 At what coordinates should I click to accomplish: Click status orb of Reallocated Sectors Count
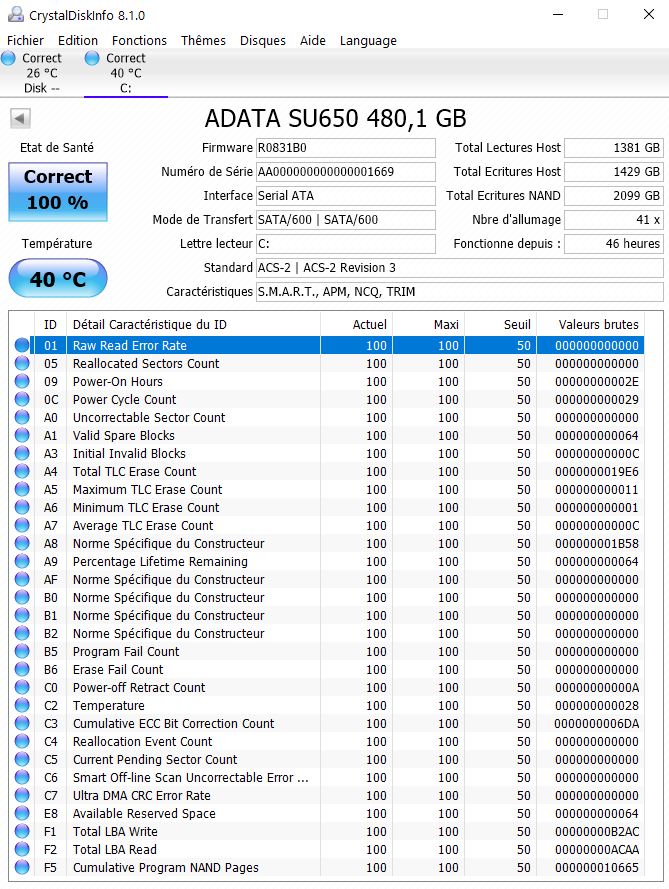(22, 363)
